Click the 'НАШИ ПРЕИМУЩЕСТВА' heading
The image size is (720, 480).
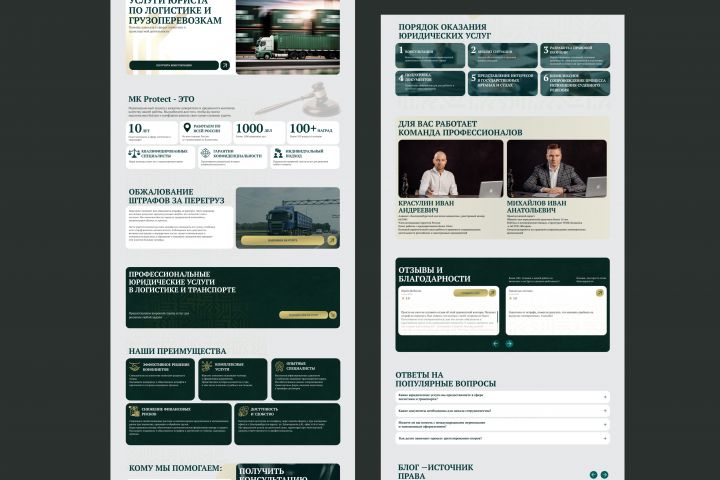177,351
